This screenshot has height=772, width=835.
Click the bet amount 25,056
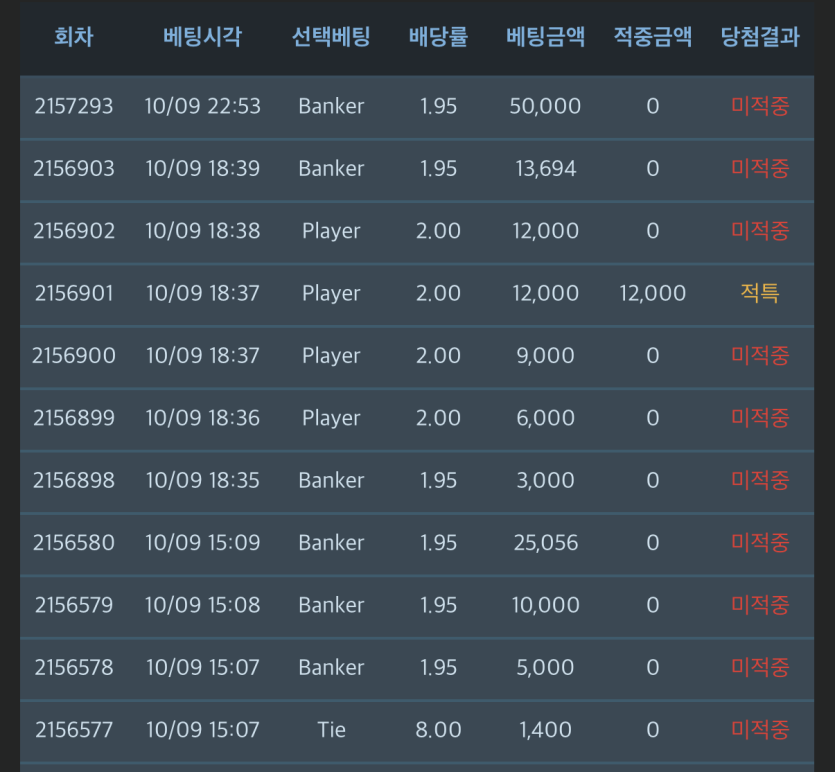[x=545, y=543]
